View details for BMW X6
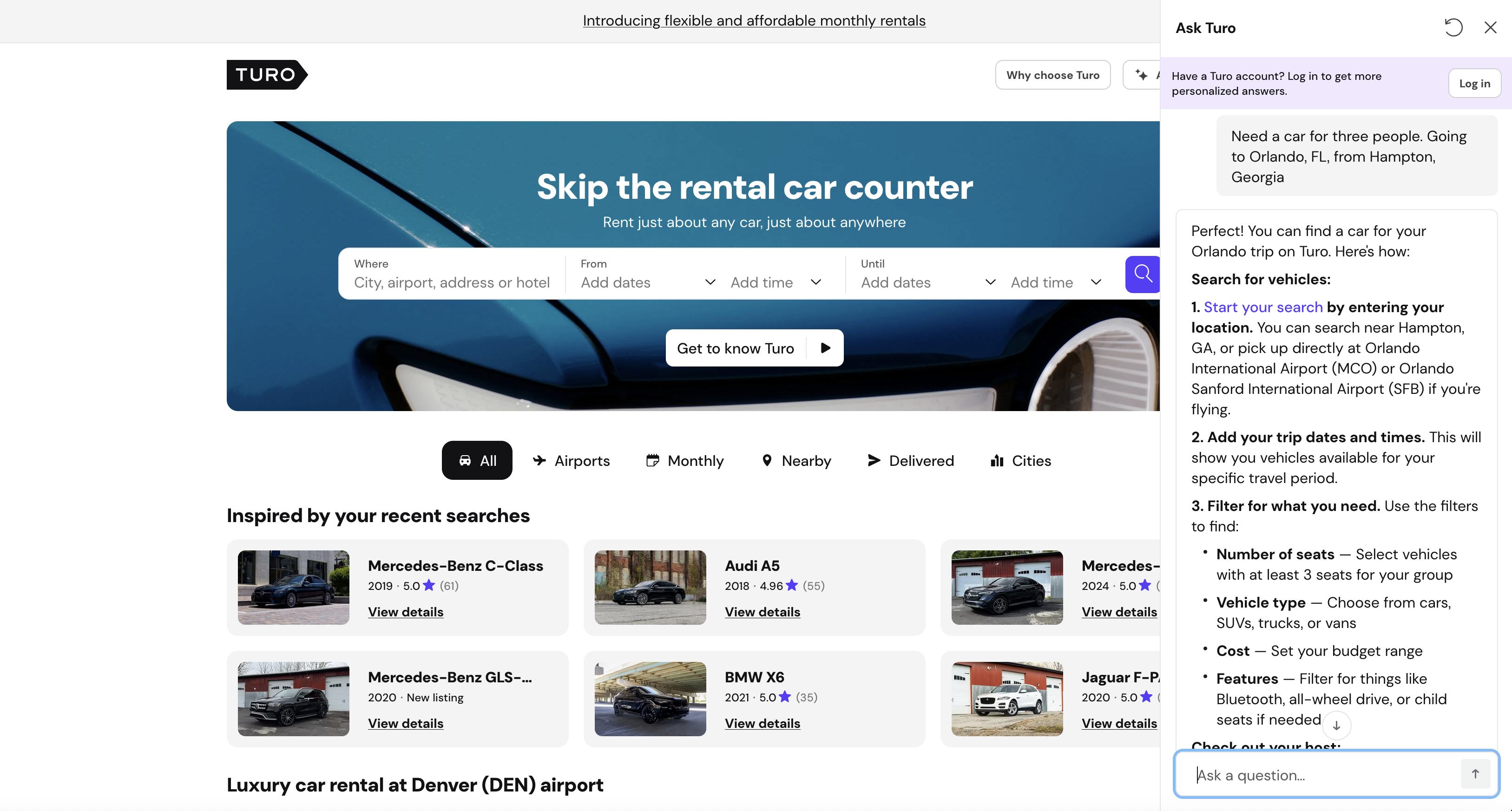1512x811 pixels. click(x=763, y=724)
